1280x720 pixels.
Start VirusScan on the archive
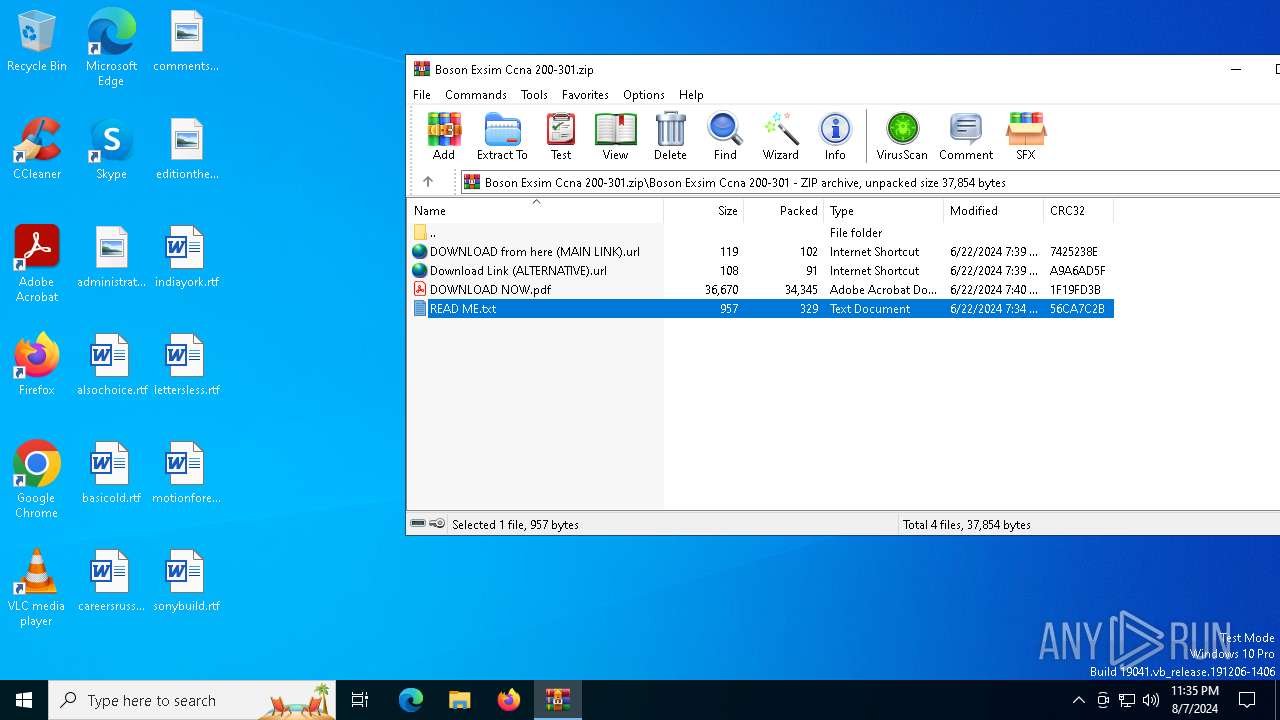[902, 136]
